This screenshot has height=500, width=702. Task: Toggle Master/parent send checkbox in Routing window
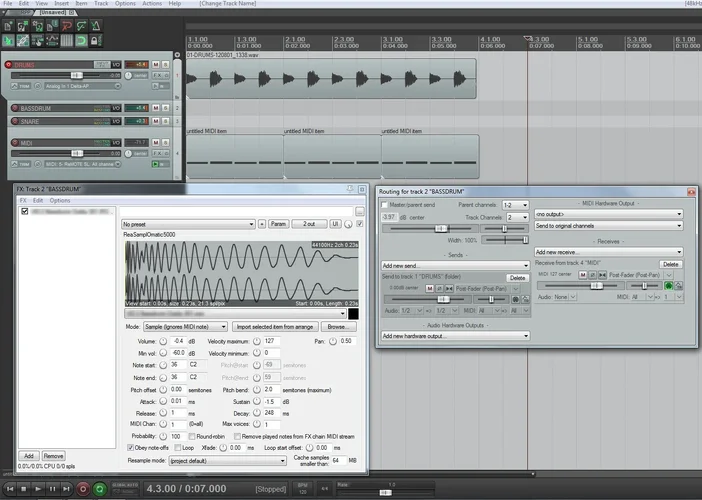[x=384, y=205]
